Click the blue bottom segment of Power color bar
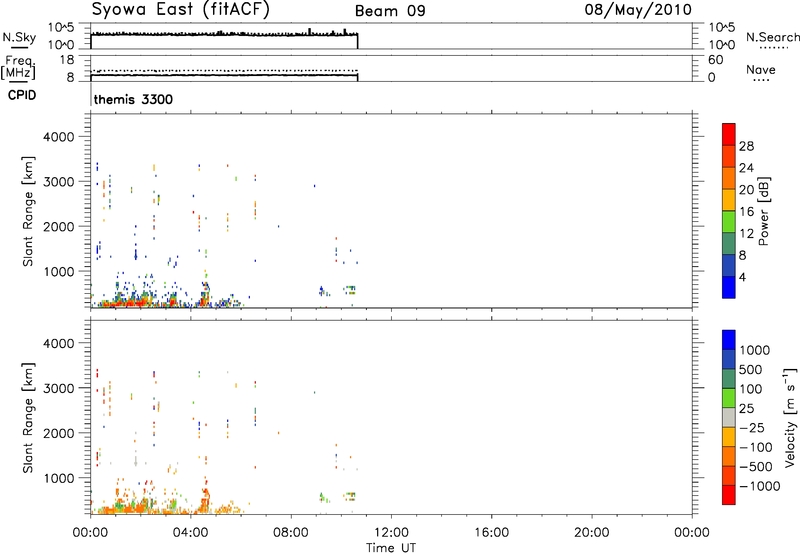800x554 pixels. click(729, 287)
